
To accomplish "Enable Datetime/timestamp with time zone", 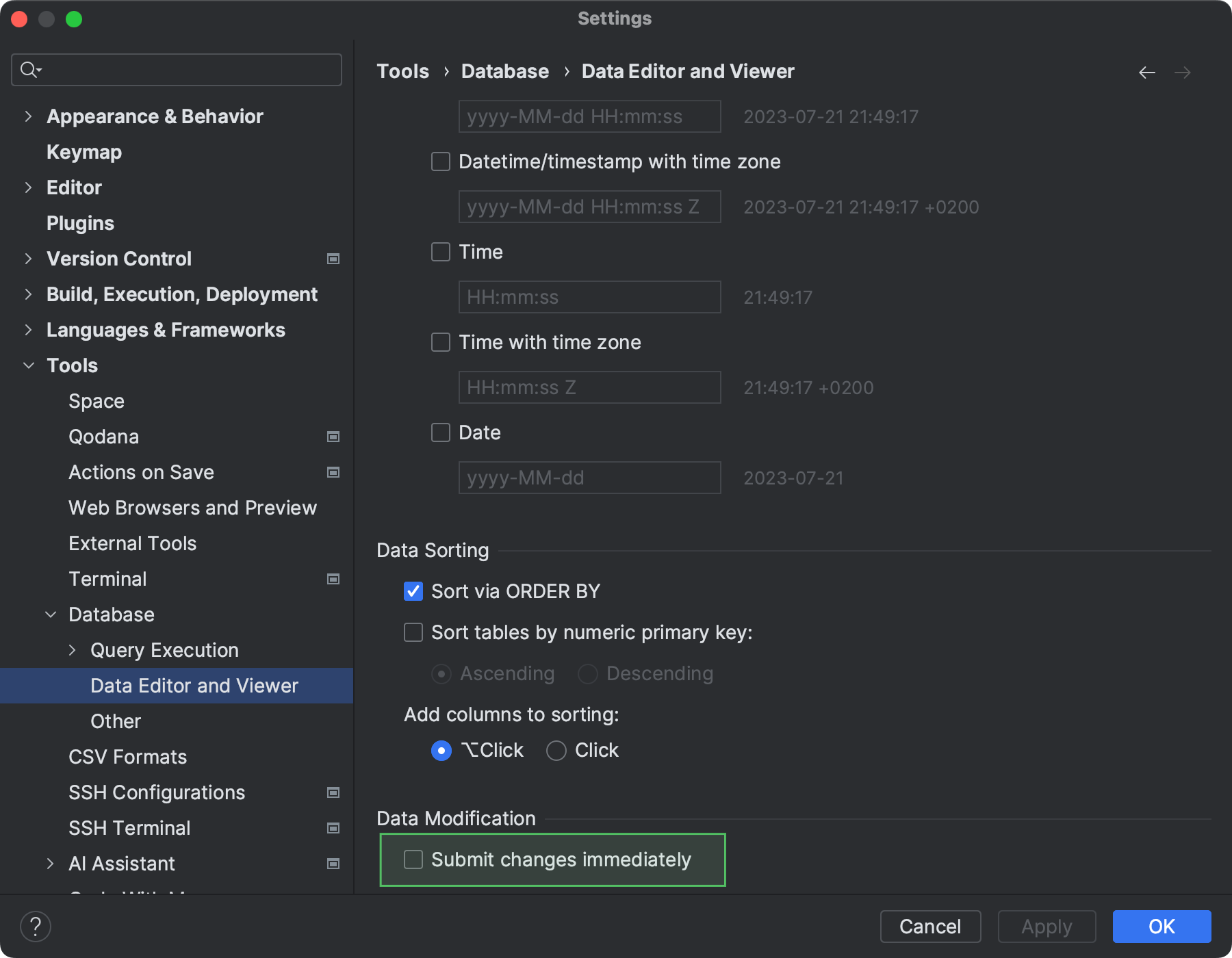I will click(440, 161).
